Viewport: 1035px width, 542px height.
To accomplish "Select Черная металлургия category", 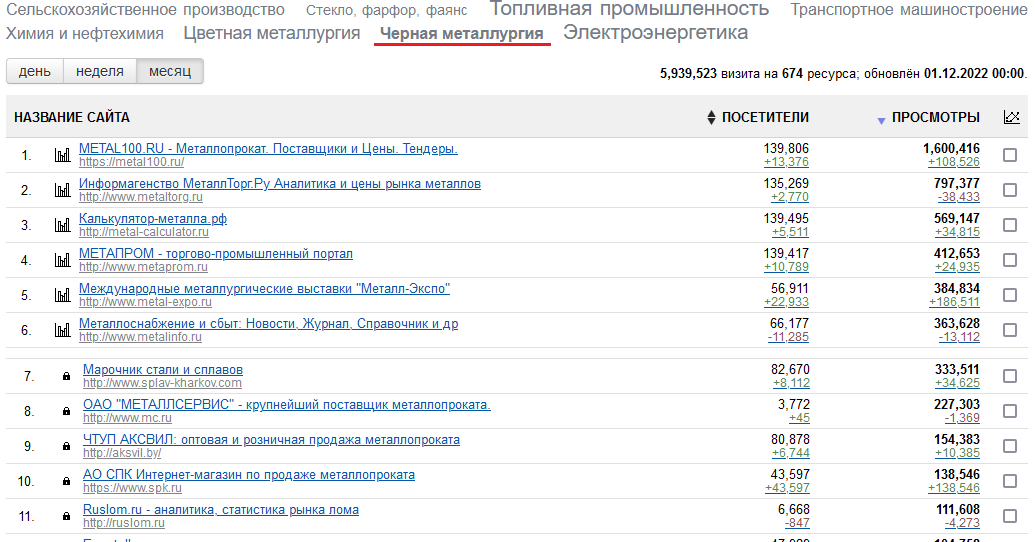I will coord(461,34).
